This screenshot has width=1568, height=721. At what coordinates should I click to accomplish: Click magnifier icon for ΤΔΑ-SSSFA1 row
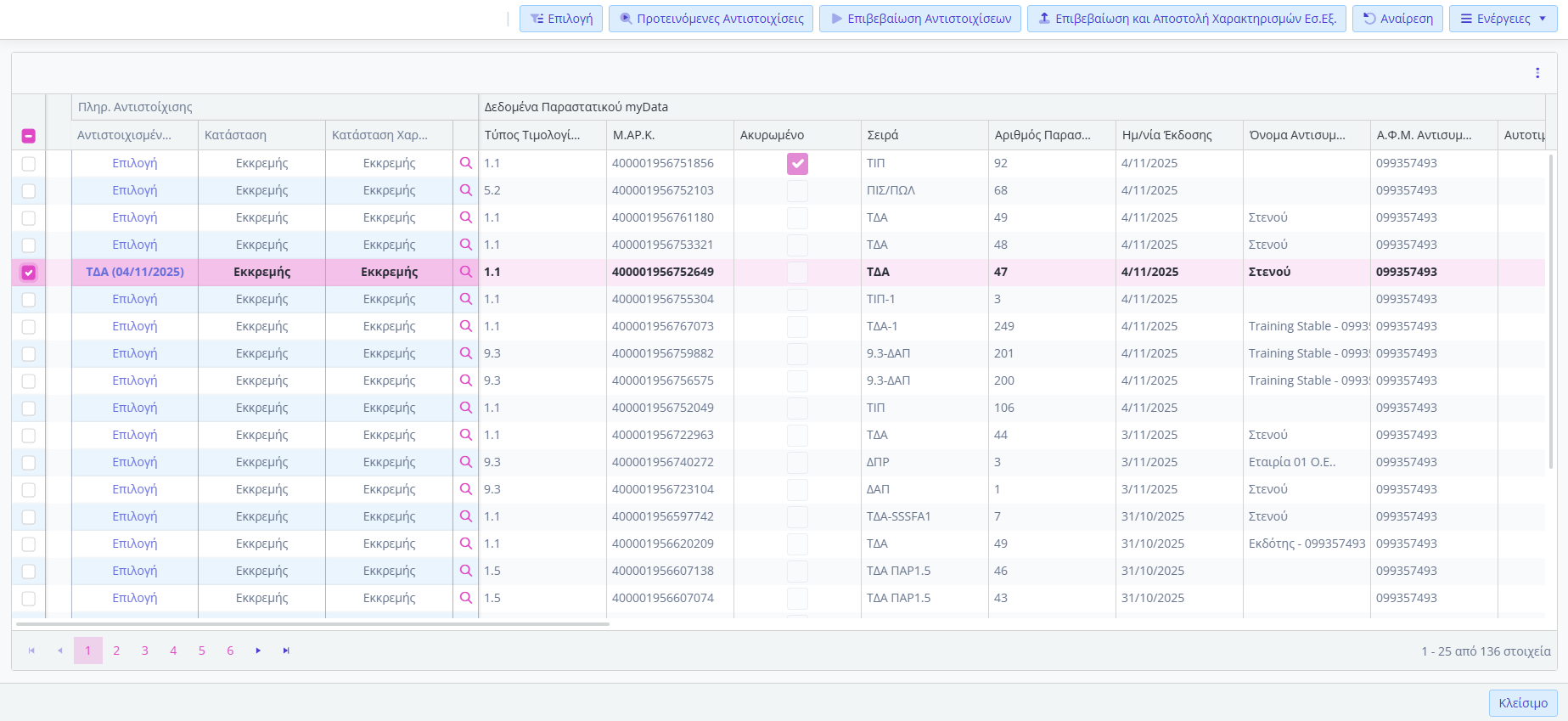click(x=465, y=516)
